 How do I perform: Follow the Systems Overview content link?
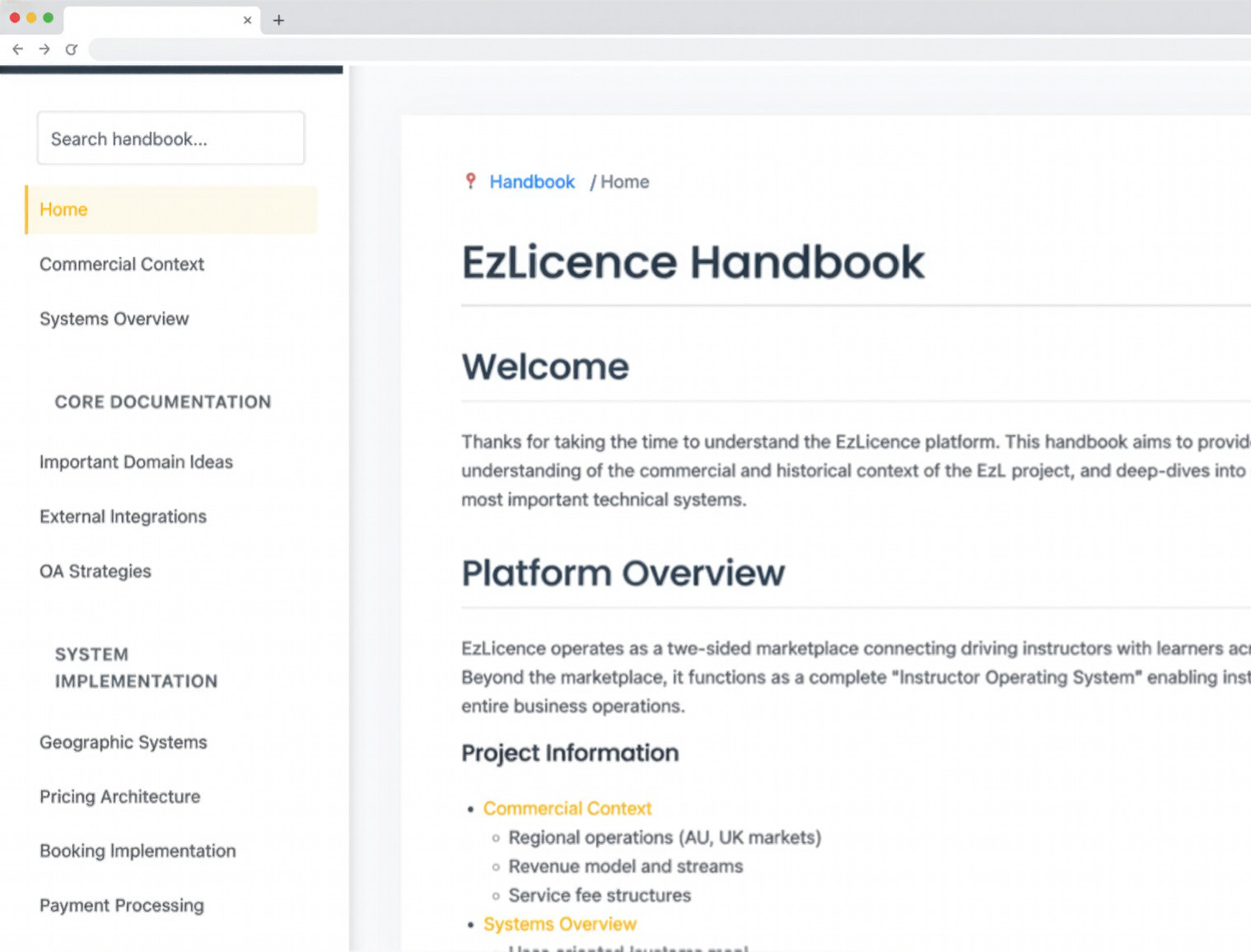pyautogui.click(x=560, y=924)
